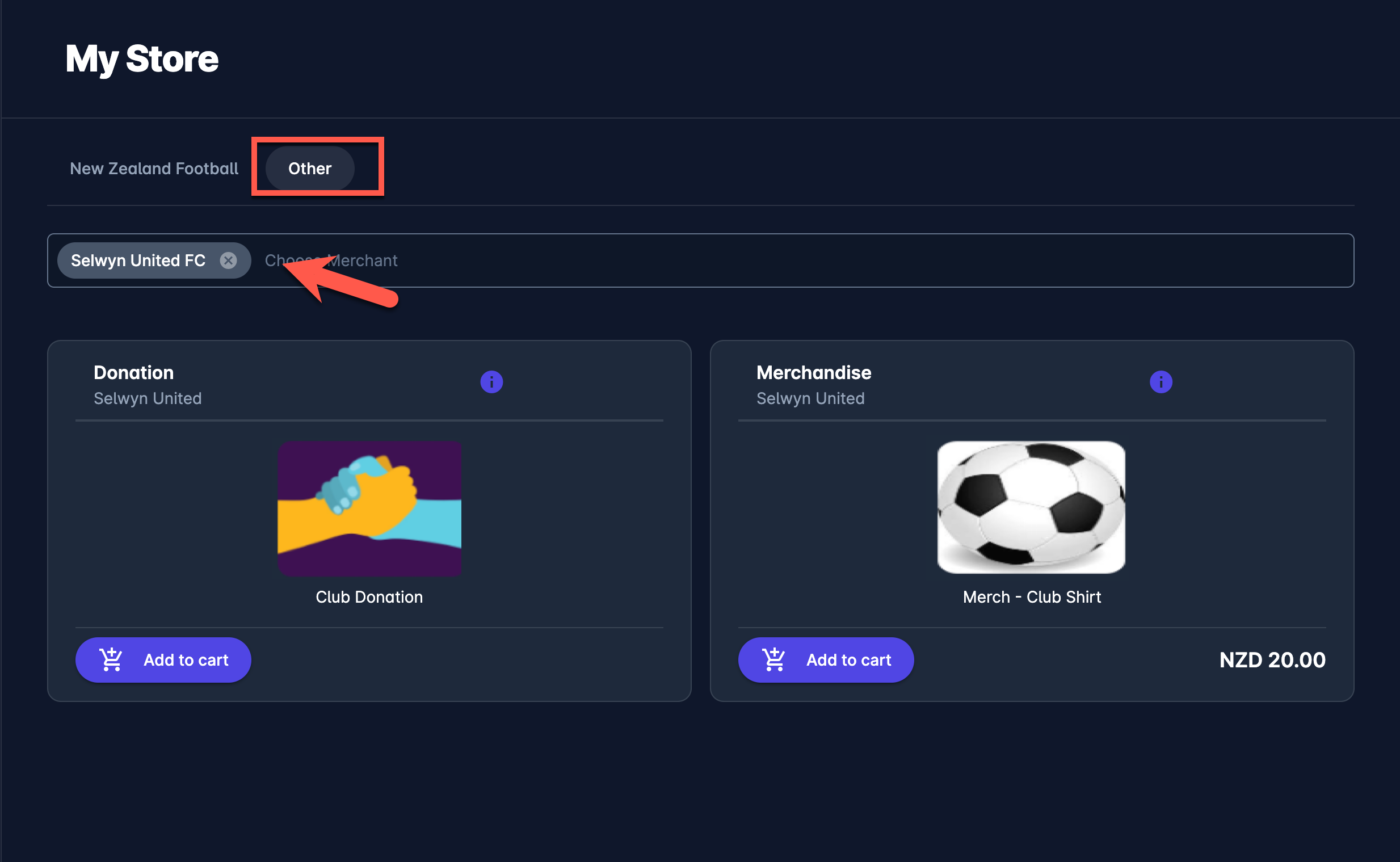Click the Donation card info icon
The image size is (1400, 862).
pyautogui.click(x=491, y=382)
